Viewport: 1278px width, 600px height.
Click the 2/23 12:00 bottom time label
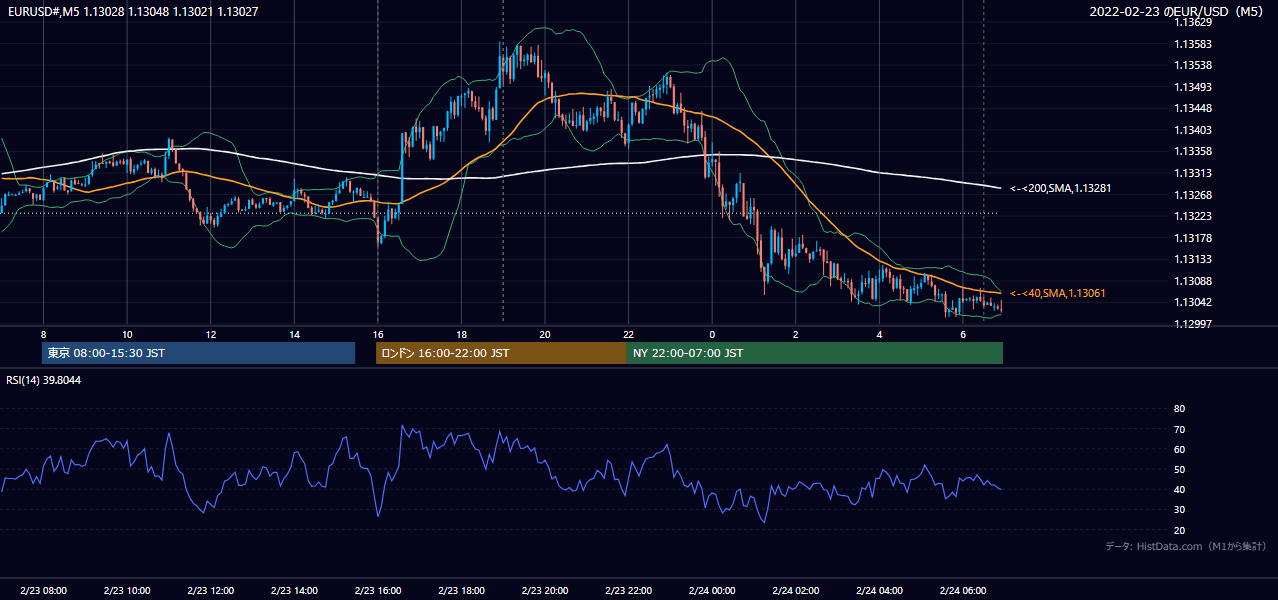tap(210, 591)
